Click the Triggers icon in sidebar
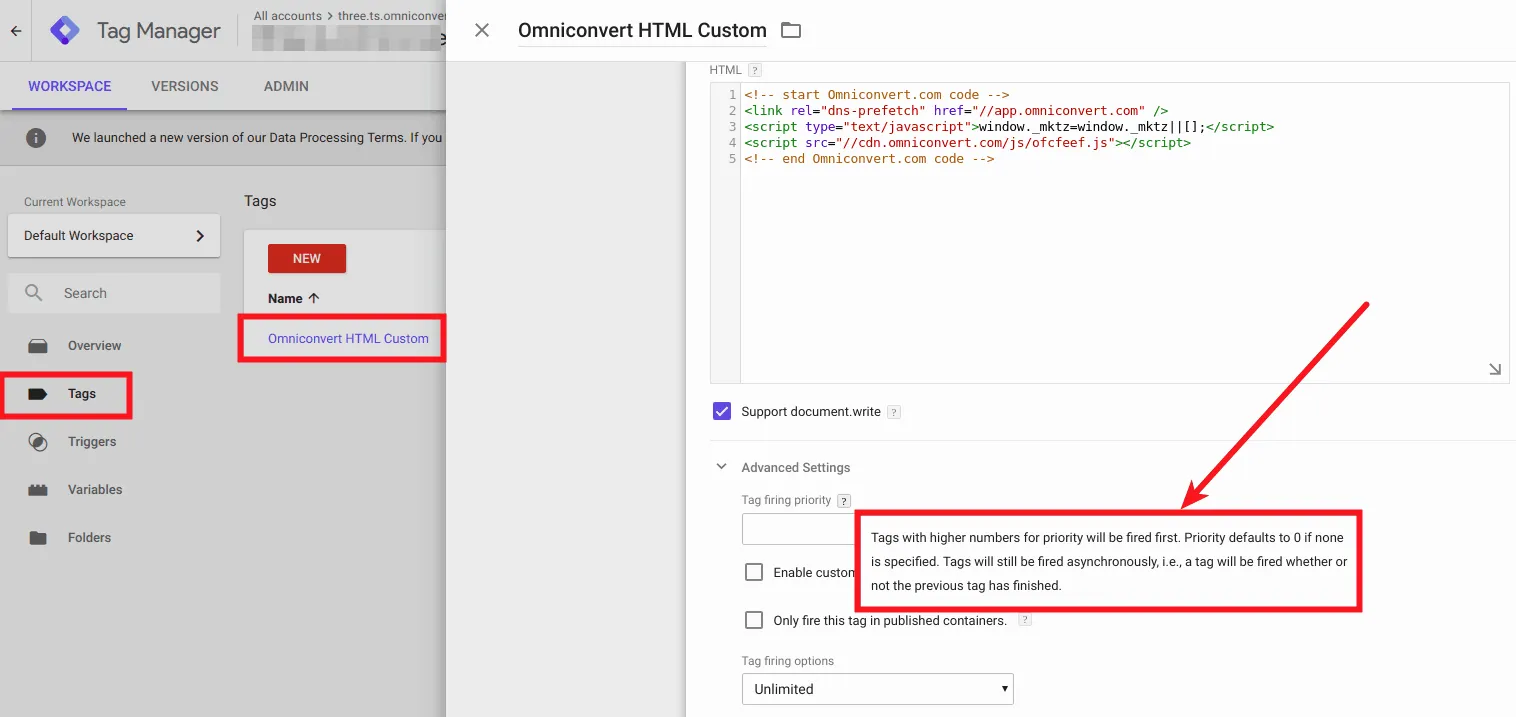Viewport: 1516px width, 717px height. [x=38, y=442]
